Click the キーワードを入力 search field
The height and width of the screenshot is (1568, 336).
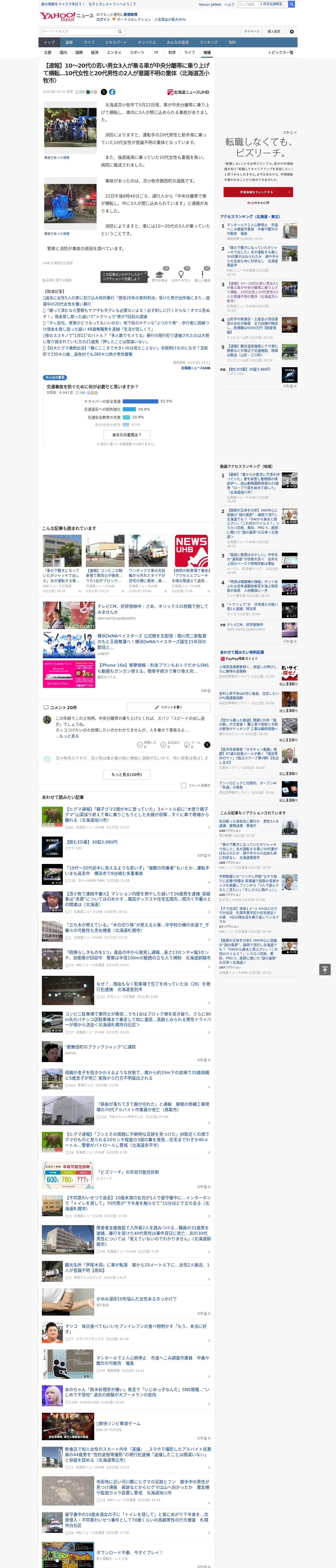click(79, 31)
